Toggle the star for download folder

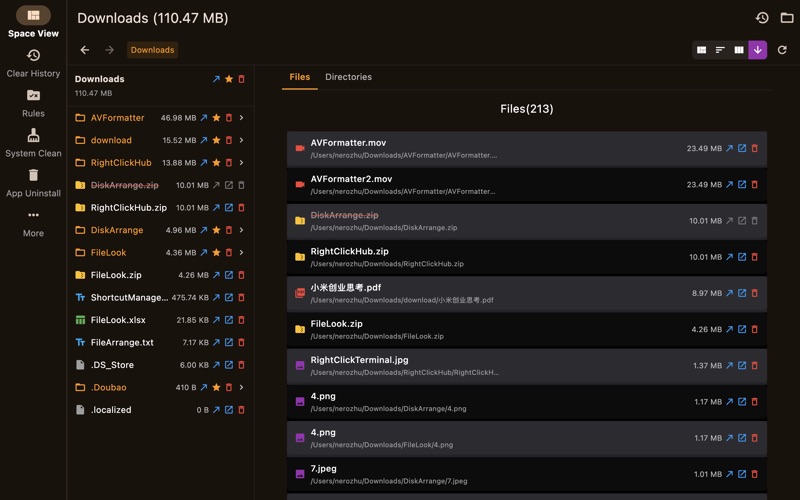pos(216,140)
